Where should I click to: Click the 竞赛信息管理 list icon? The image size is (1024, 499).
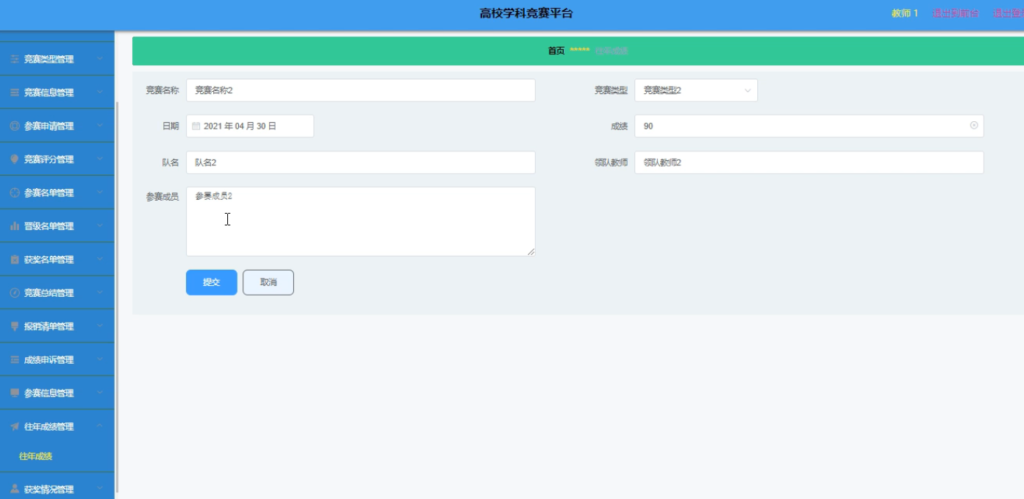pyautogui.click(x=14, y=92)
